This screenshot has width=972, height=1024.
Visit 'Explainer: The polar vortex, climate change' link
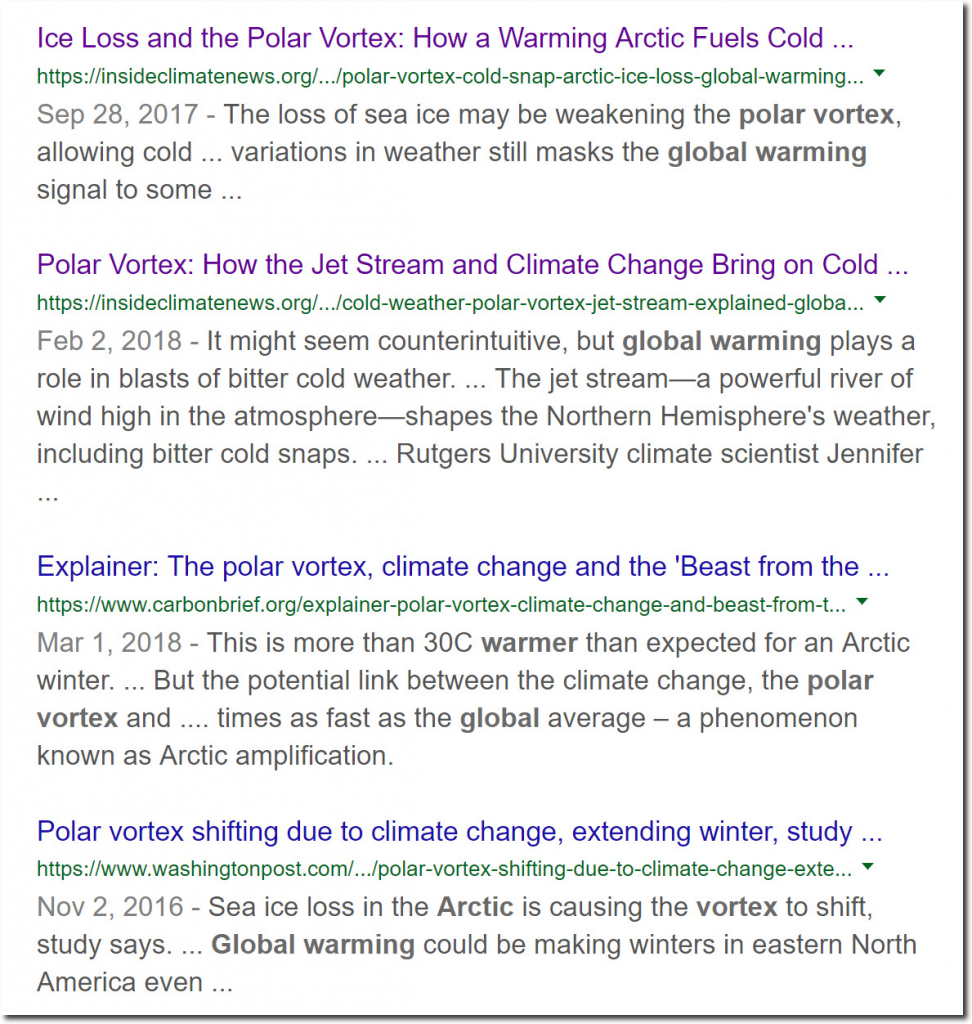pos(462,567)
